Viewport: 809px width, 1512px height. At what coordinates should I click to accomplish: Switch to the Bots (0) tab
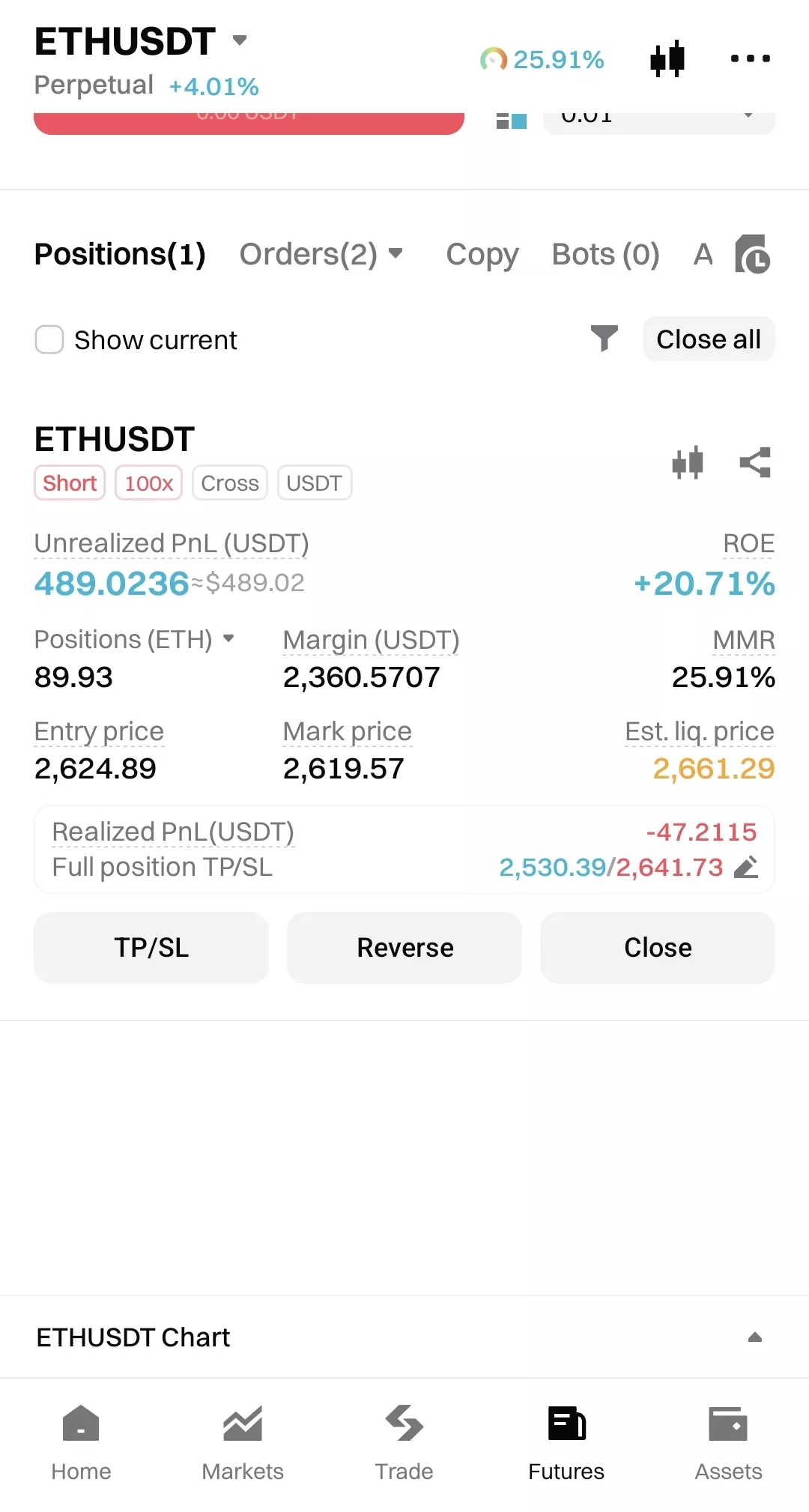coord(605,254)
